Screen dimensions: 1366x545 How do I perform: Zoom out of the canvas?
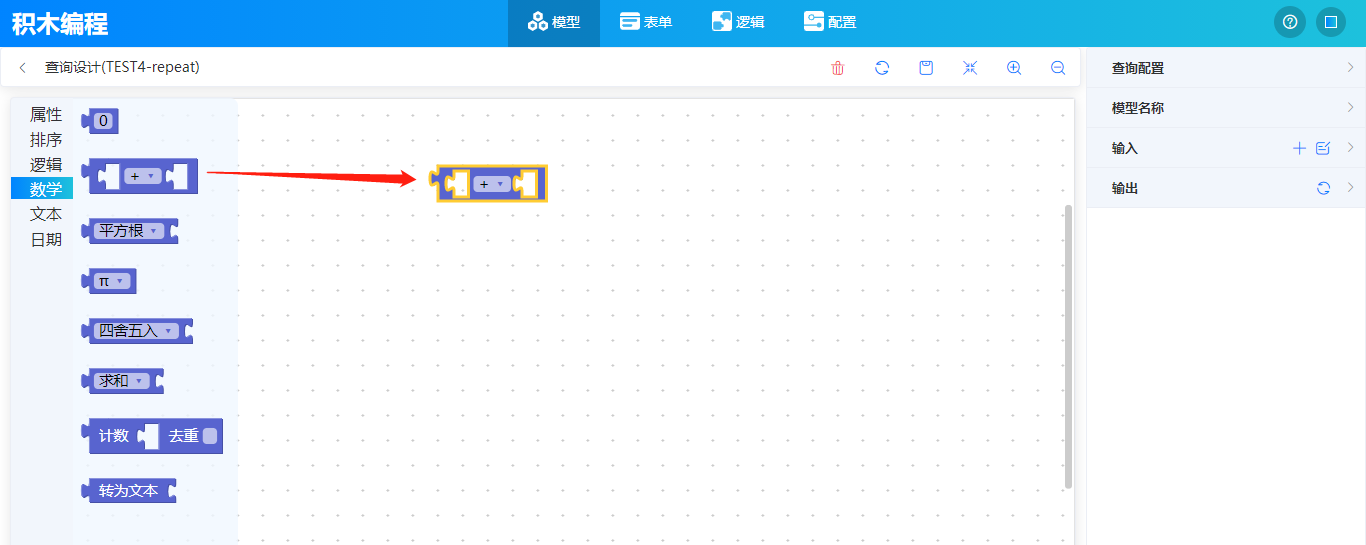(x=1058, y=68)
